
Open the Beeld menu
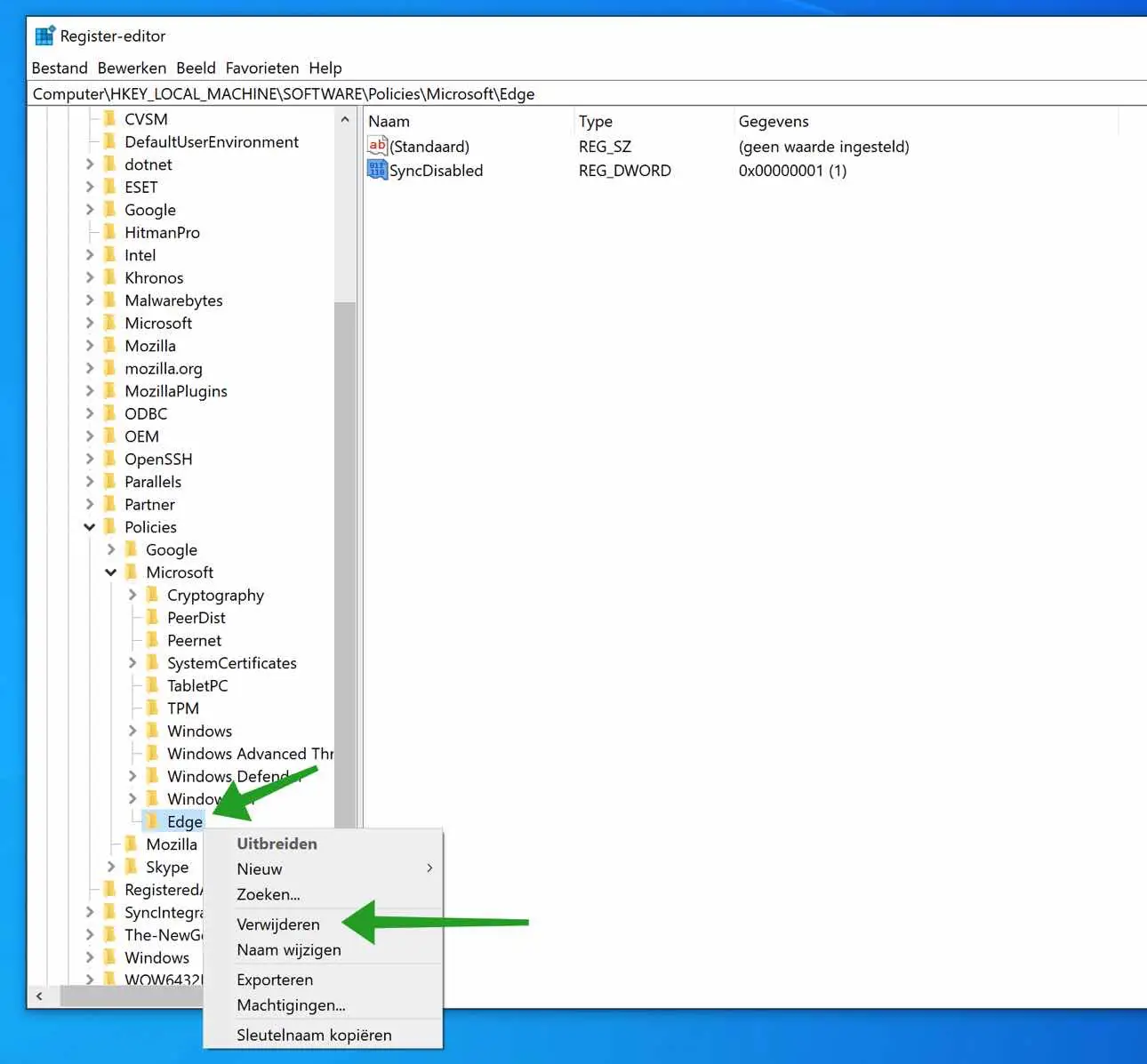point(196,68)
